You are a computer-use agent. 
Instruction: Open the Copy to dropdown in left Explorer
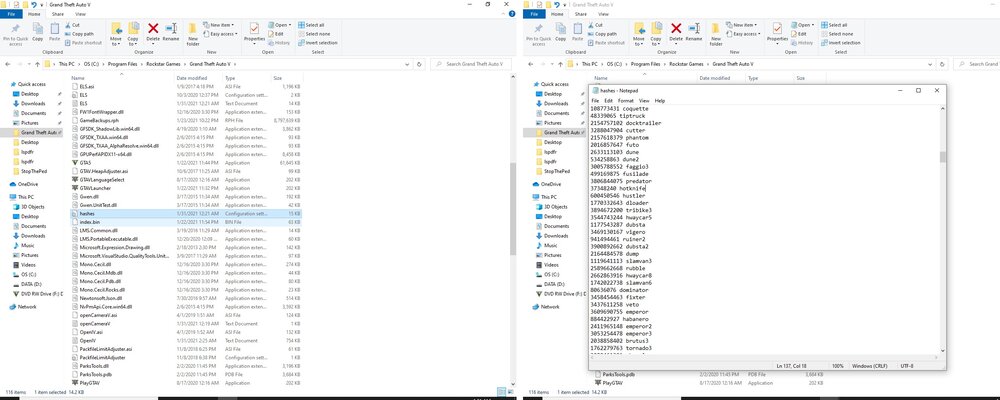click(133, 34)
